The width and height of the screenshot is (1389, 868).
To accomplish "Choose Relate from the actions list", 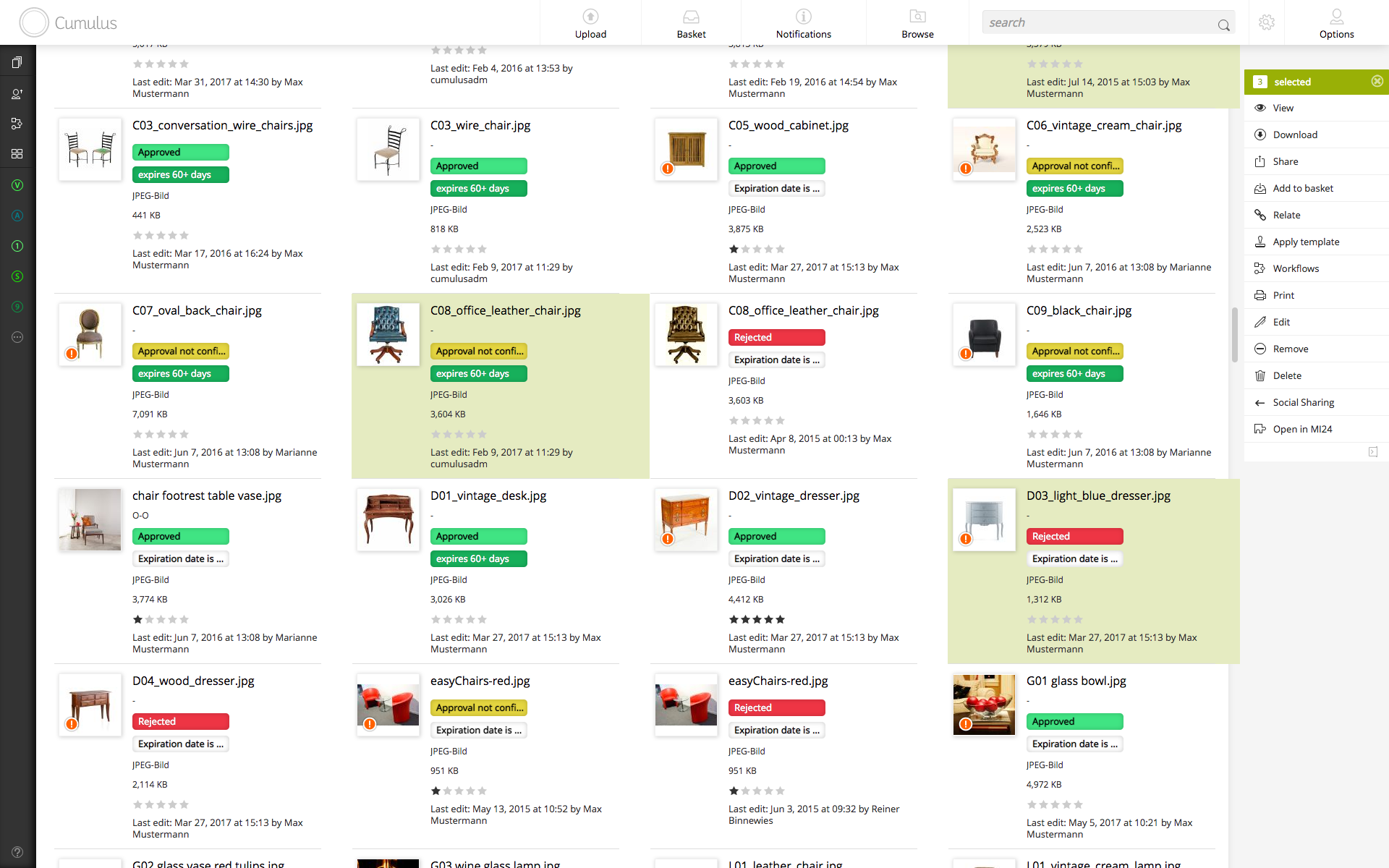I will coord(1316,215).
